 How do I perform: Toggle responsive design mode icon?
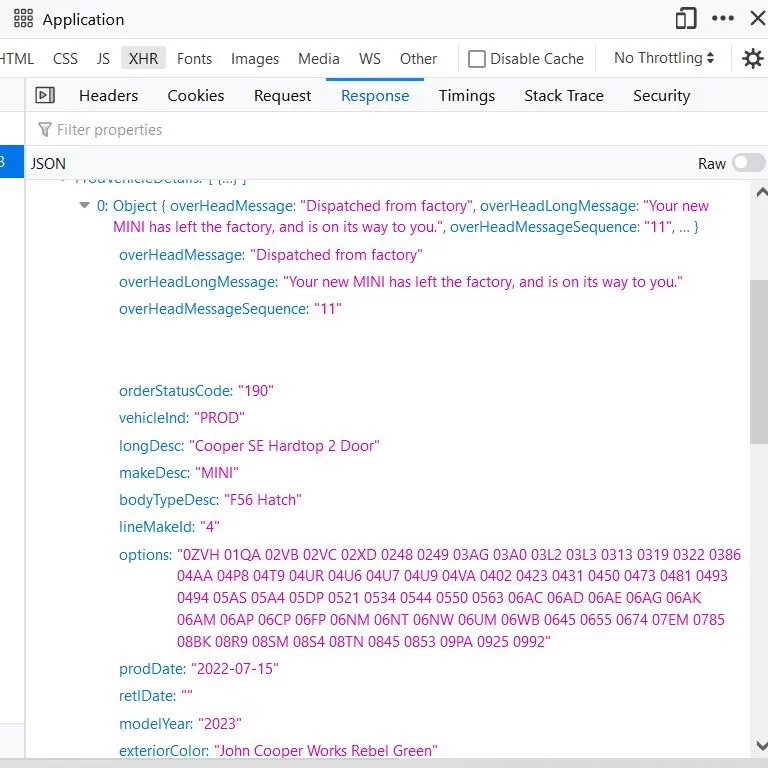pos(685,19)
